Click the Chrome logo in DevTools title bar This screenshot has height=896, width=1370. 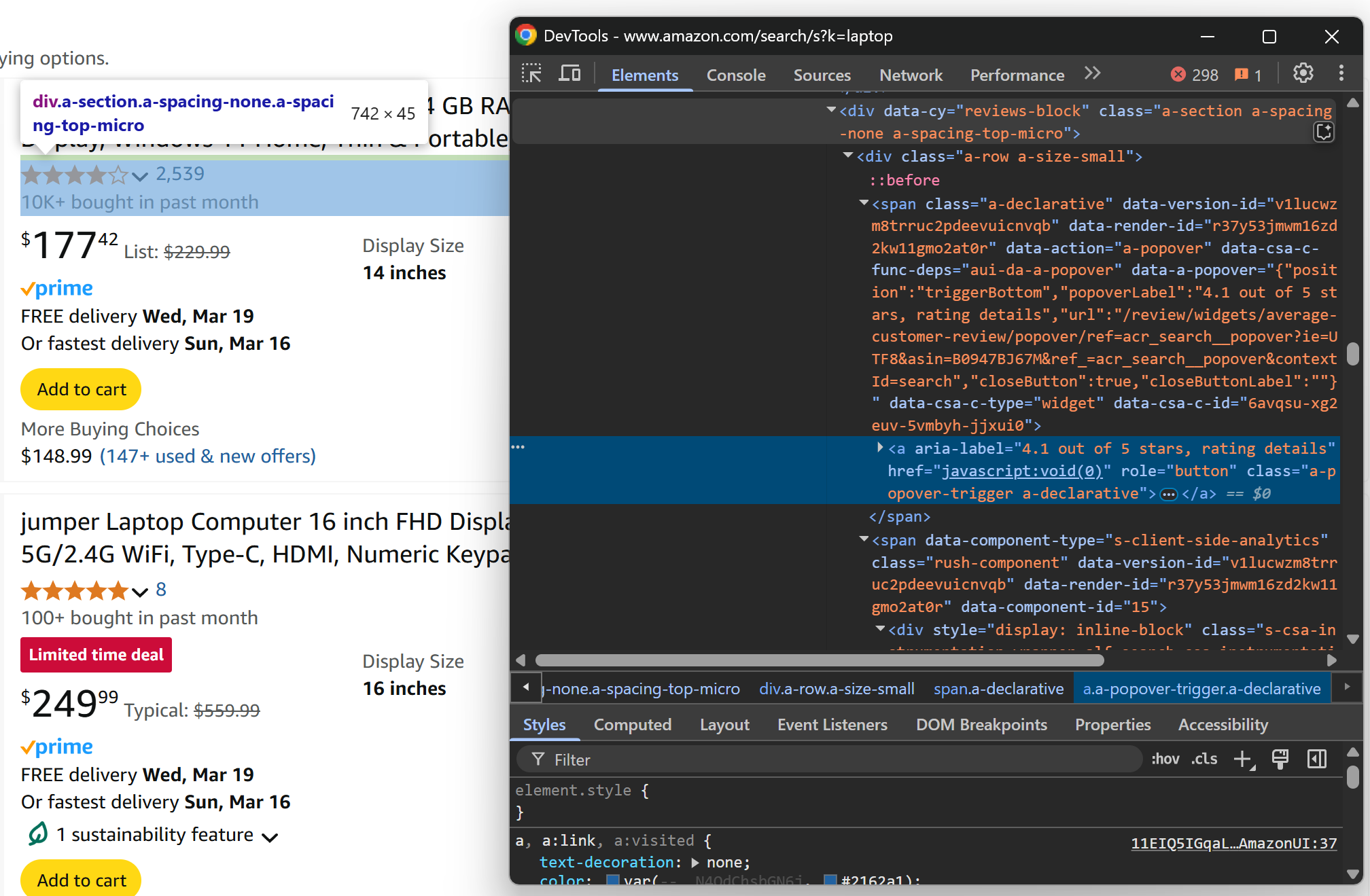[525, 35]
